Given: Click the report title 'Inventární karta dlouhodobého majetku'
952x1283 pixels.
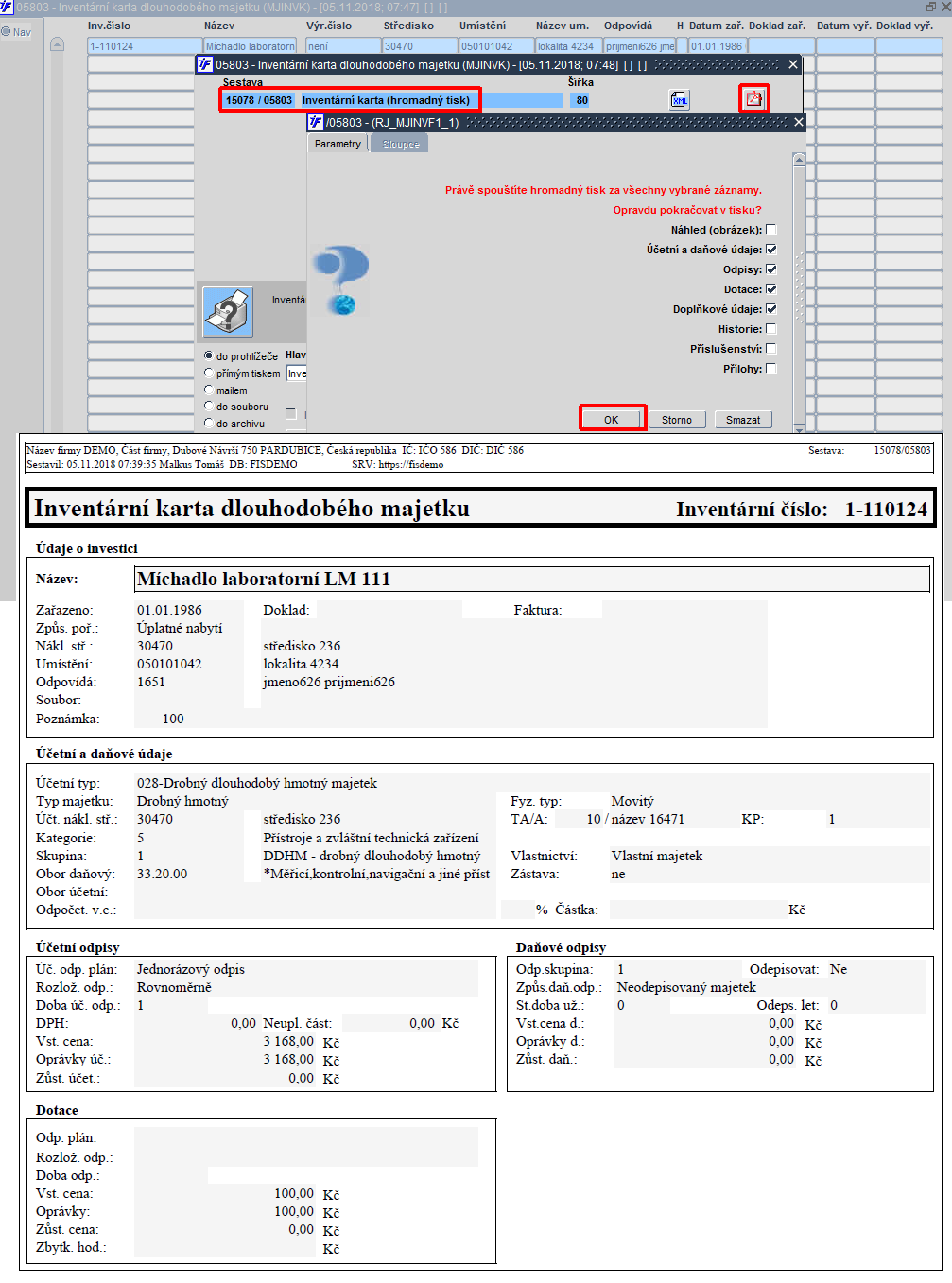Looking at the screenshot, I should [251, 509].
